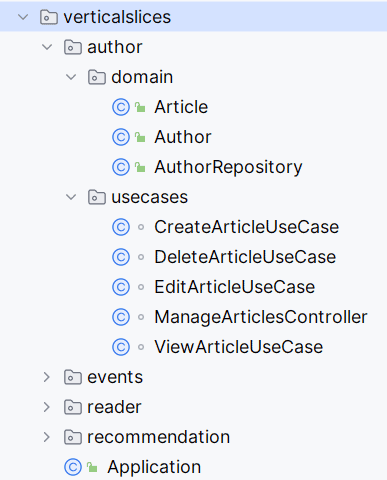The width and height of the screenshot is (387, 480).
Task: Open the DeleteArticleUseCase file
Action: tap(245, 257)
